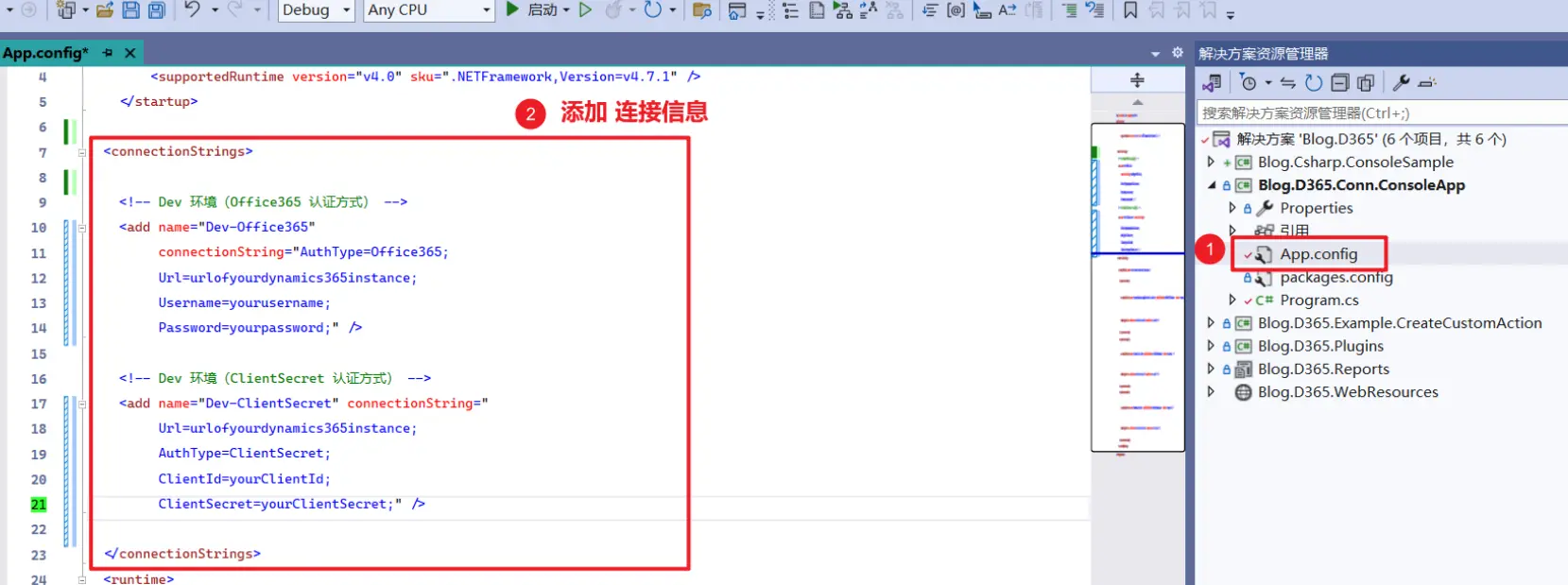This screenshot has width=1568, height=585.
Task: Toggle Show All Files in Solution Explorer
Action: coord(1366,83)
